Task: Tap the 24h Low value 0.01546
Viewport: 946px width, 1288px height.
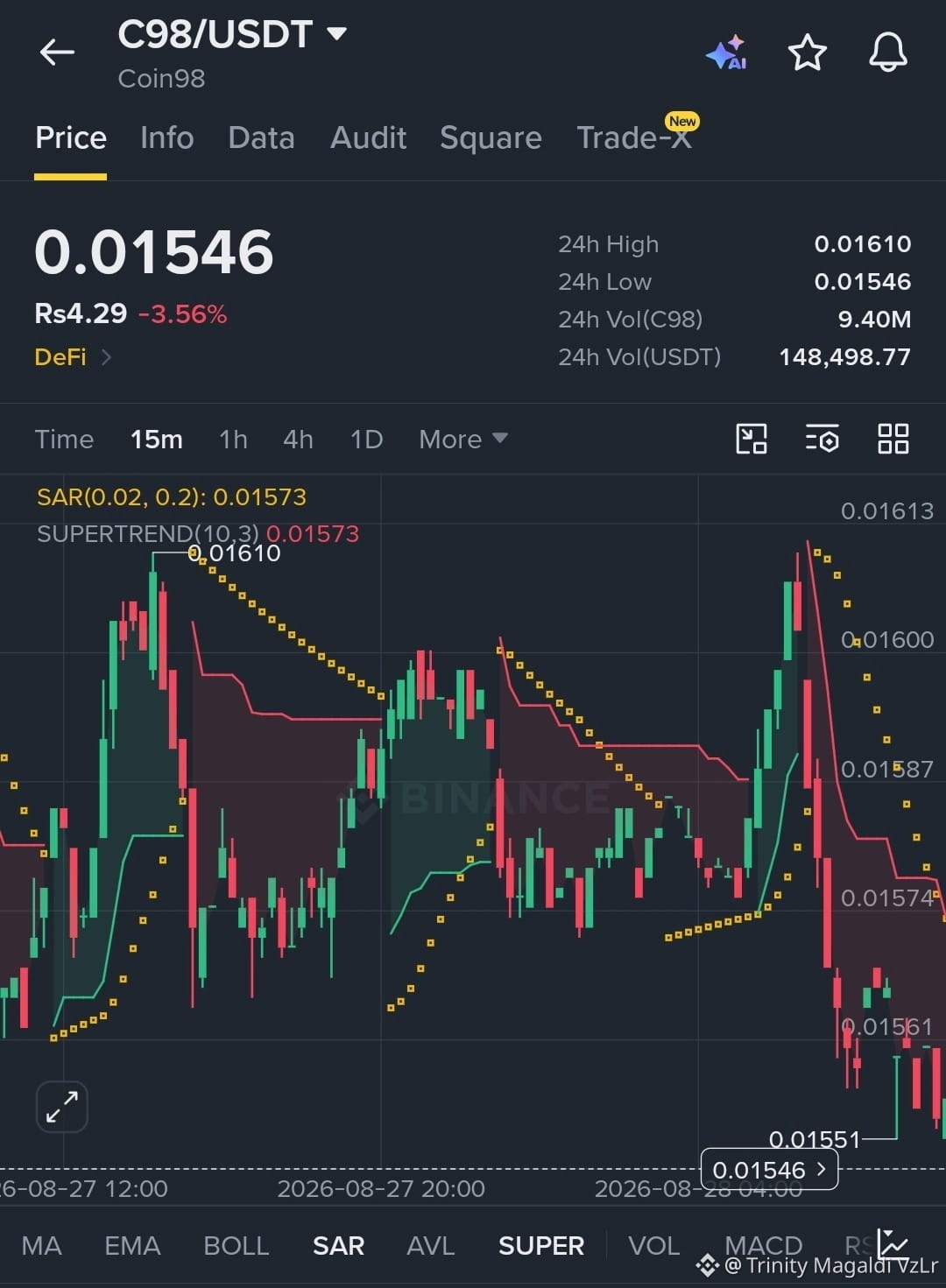Action: (x=862, y=282)
